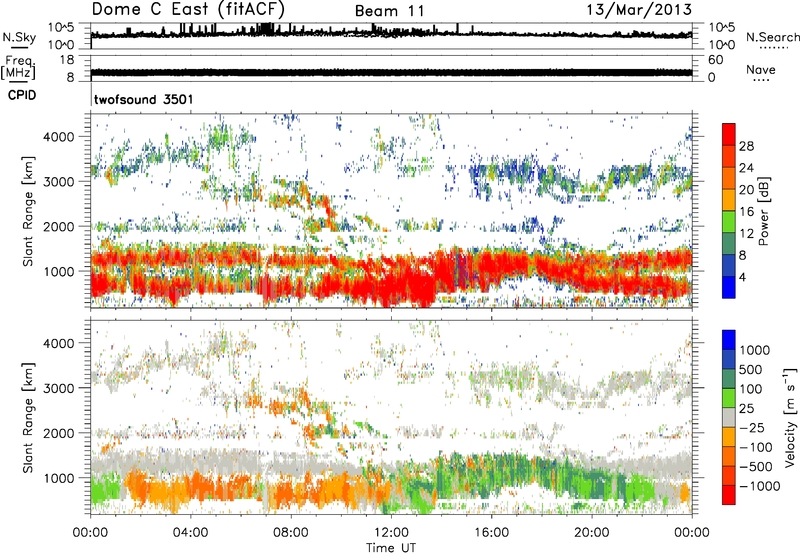Click the 'Velocity [m s-1]' colorbar label
This screenshot has width=800, height=554.
point(790,417)
